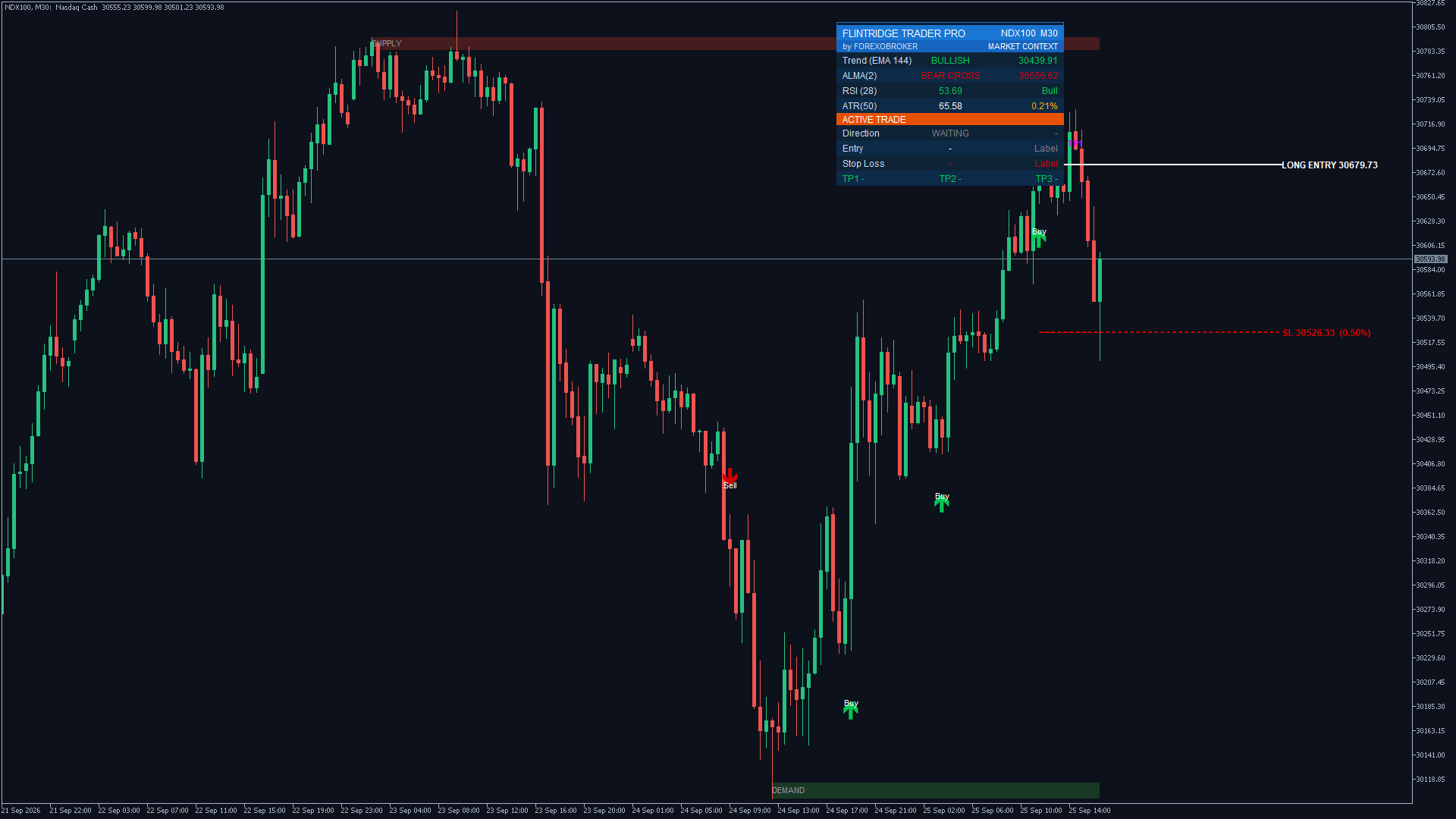Viewport: 1456px width, 819px height.
Task: Click the white long entry line
Action: pos(1172,165)
